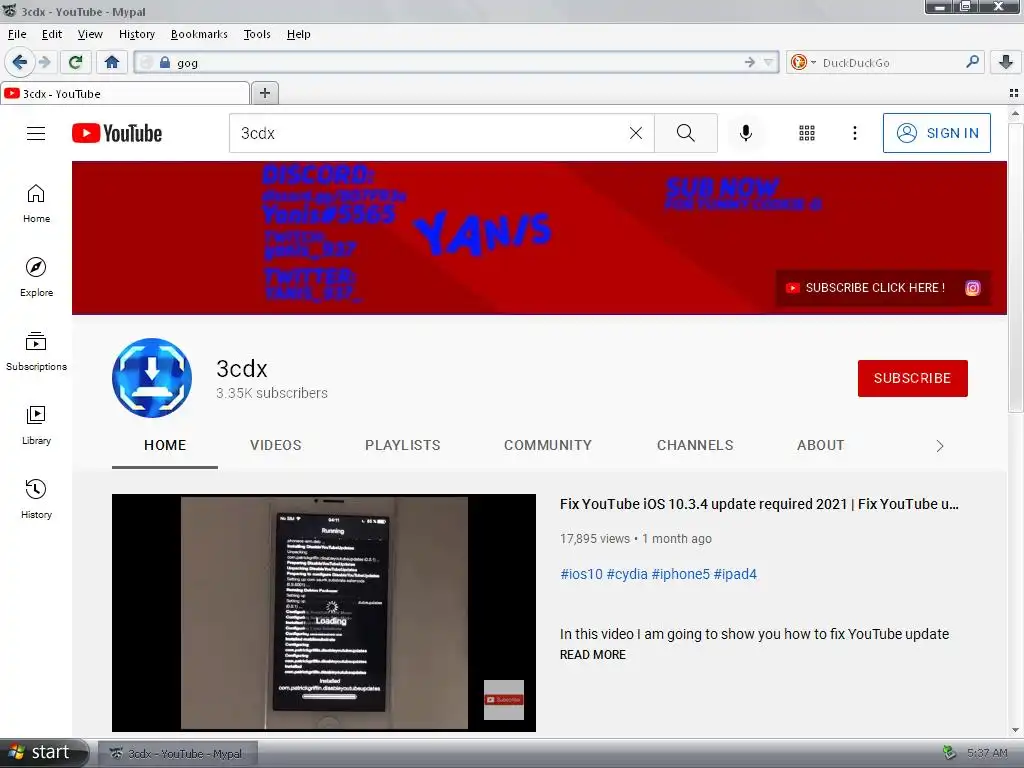
Task: Click the #cydia hashtag
Action: 627,574
